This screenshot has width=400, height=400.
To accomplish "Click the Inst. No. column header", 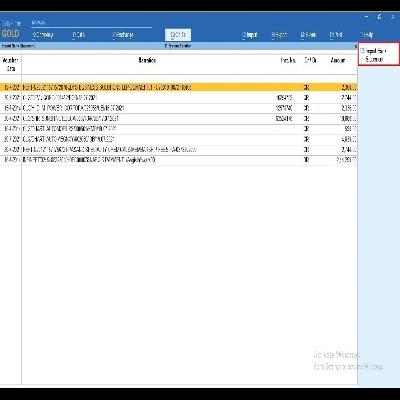I will tap(288, 60).
